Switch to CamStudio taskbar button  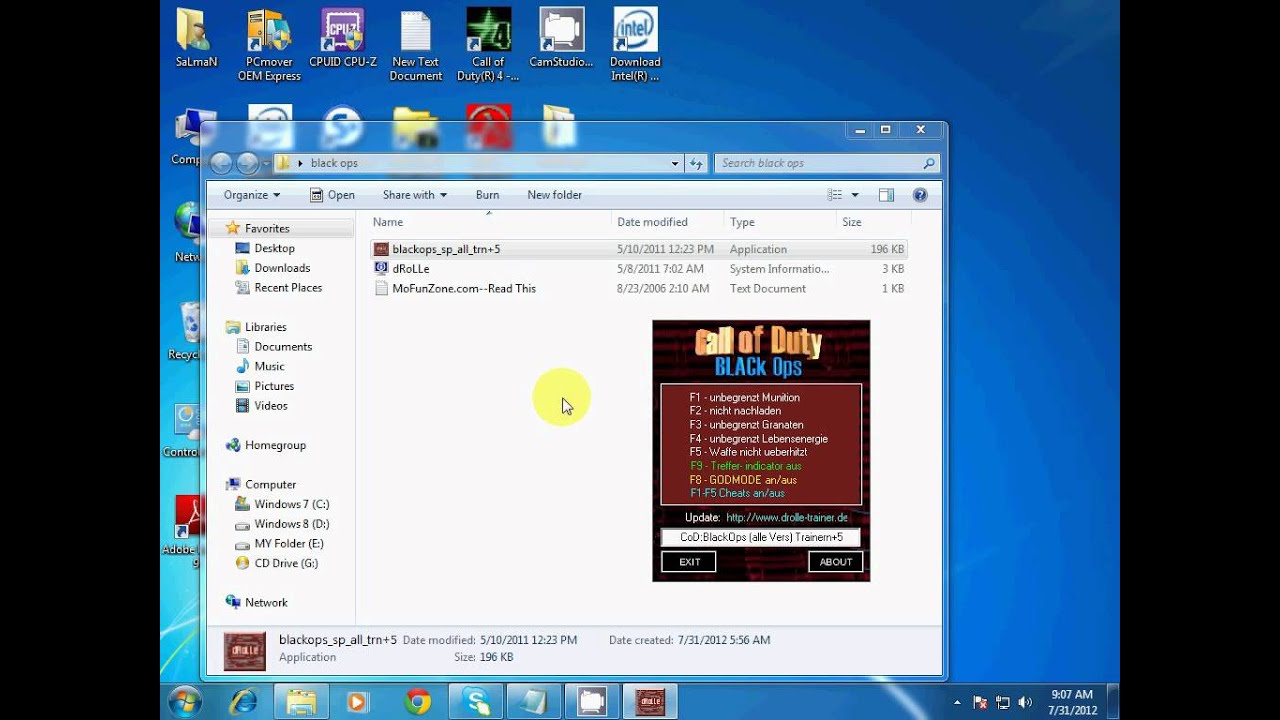[592, 702]
